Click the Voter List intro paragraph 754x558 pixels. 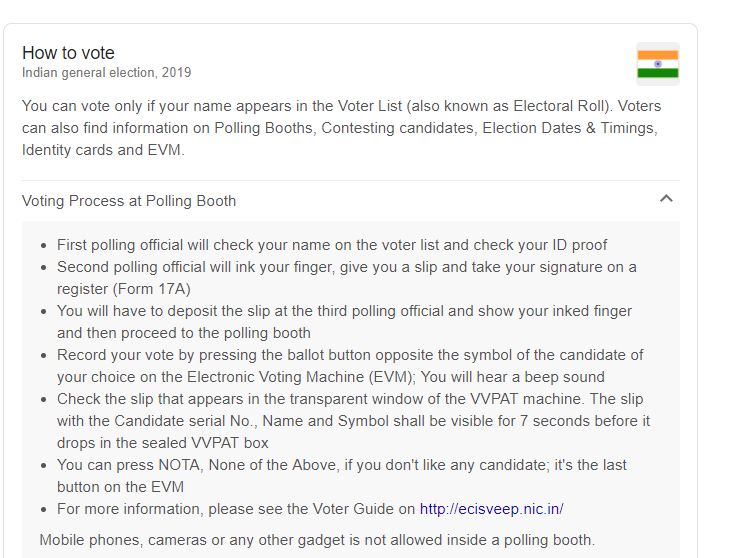pyautogui.click(x=341, y=127)
